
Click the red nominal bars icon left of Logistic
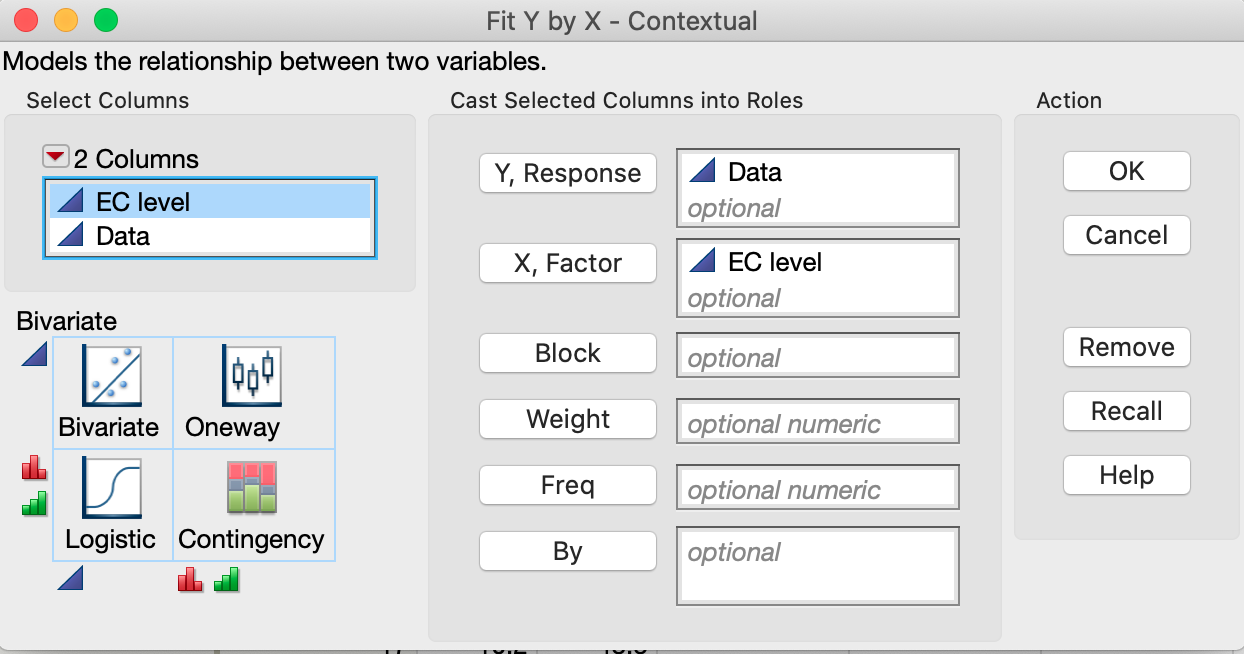(x=35, y=467)
